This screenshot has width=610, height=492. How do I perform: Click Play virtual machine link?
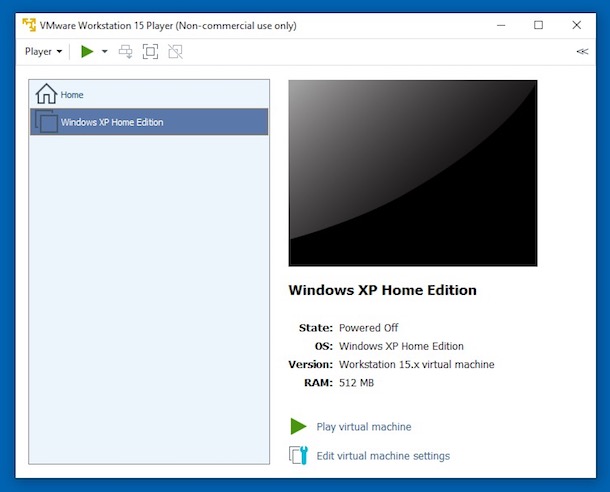pyautogui.click(x=364, y=427)
